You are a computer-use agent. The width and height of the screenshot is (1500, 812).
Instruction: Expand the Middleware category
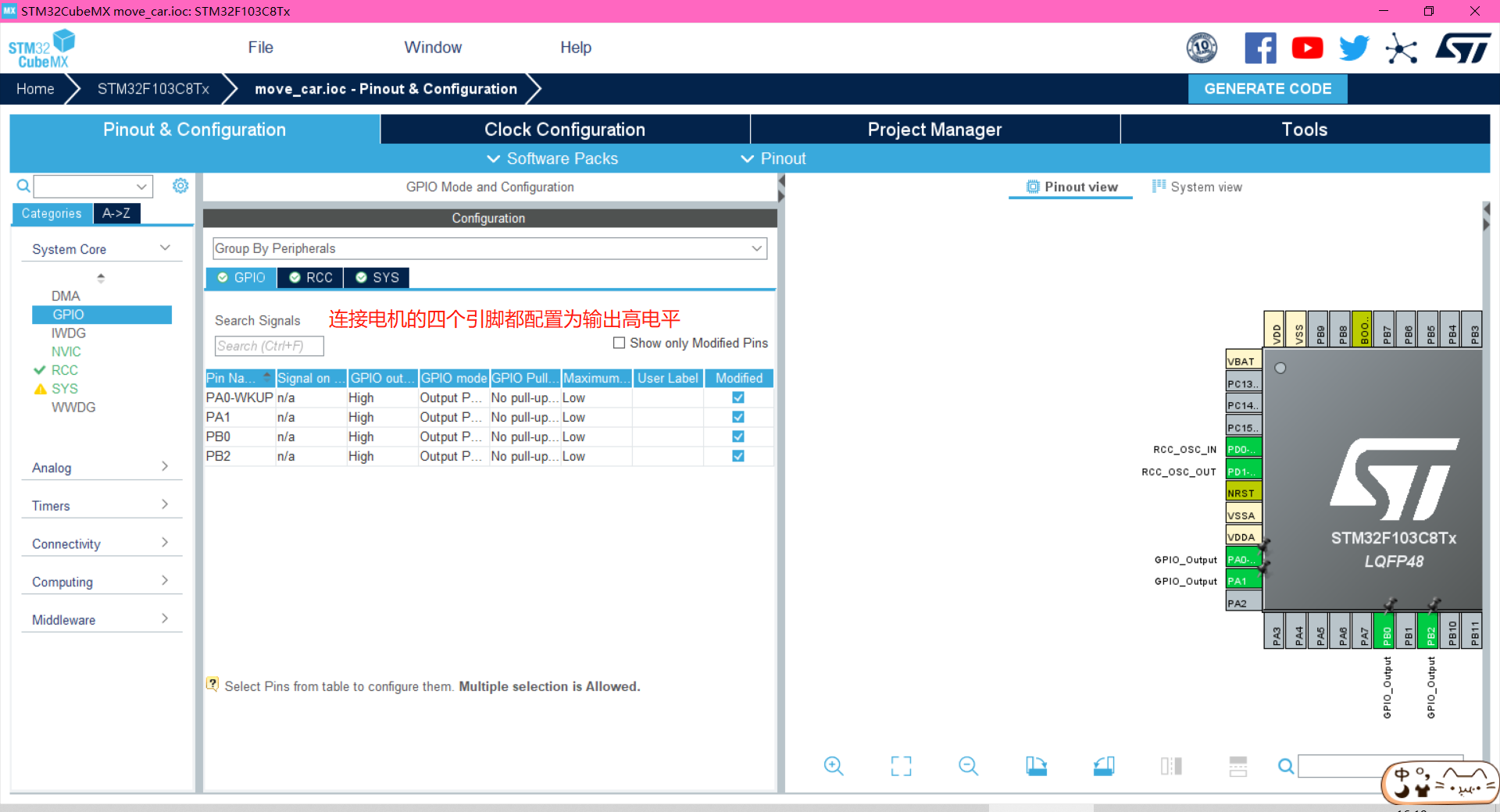(102, 620)
